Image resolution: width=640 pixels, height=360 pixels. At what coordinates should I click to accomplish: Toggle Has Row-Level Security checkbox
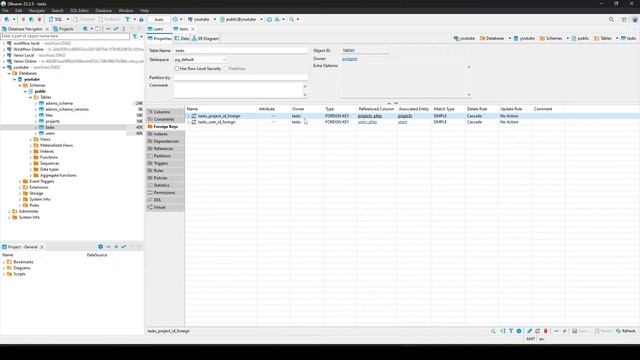tap(177, 69)
